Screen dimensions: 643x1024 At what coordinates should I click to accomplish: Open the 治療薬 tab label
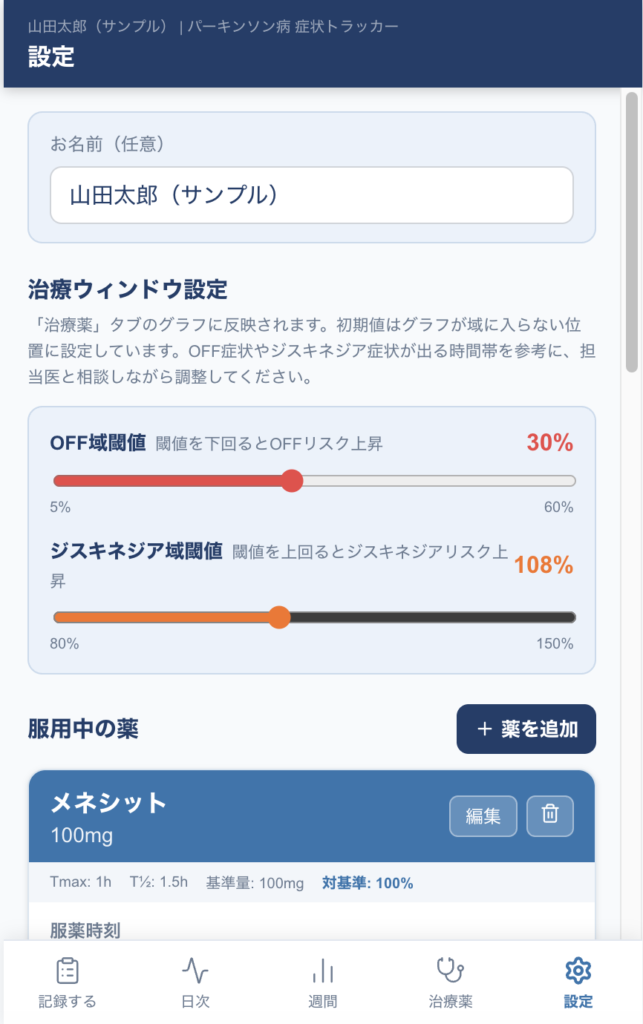pyautogui.click(x=450, y=1001)
